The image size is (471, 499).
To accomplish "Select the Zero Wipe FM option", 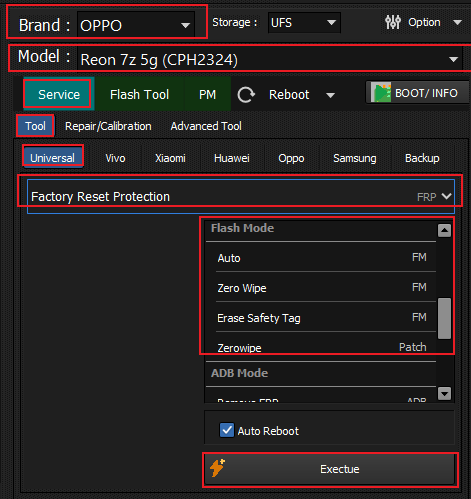I will (x=322, y=288).
